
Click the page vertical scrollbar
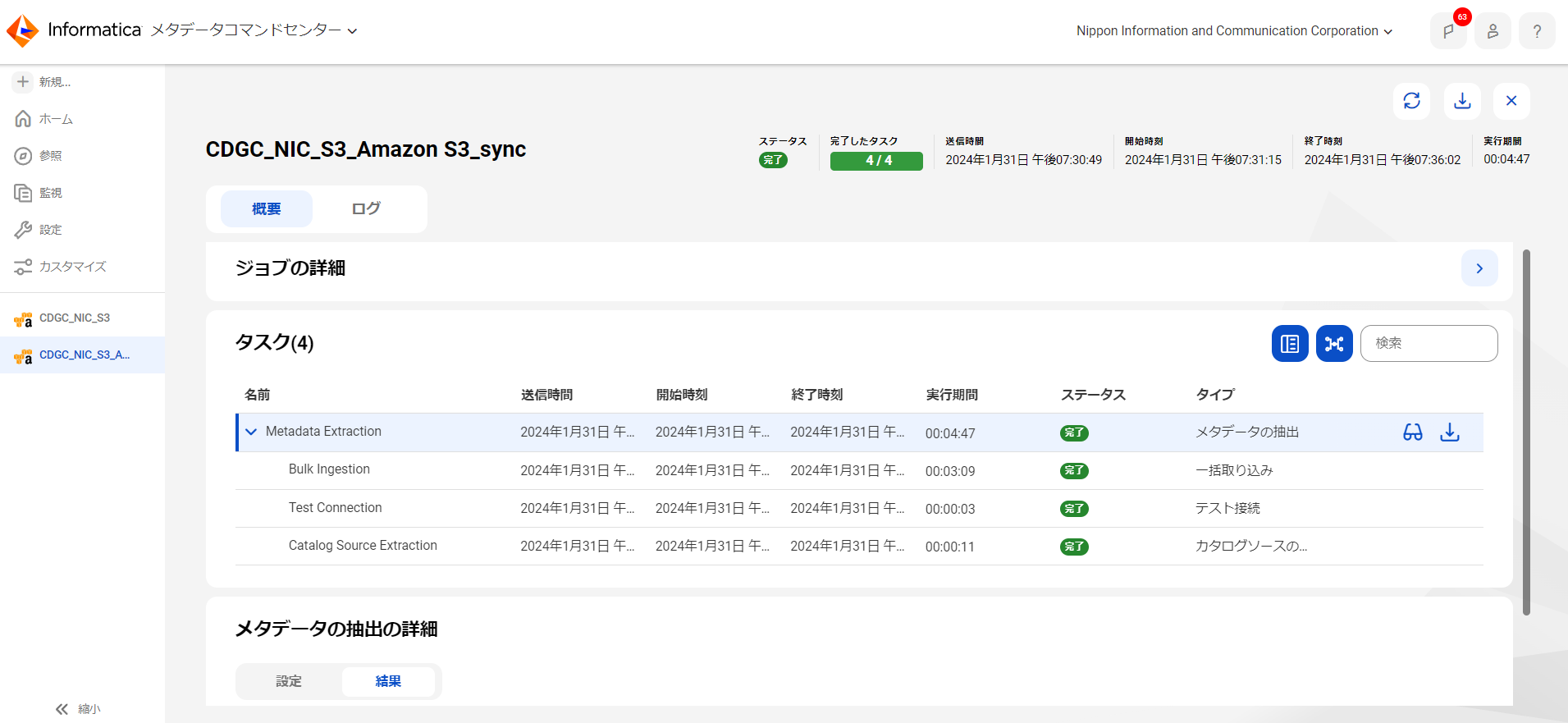pos(1526,432)
